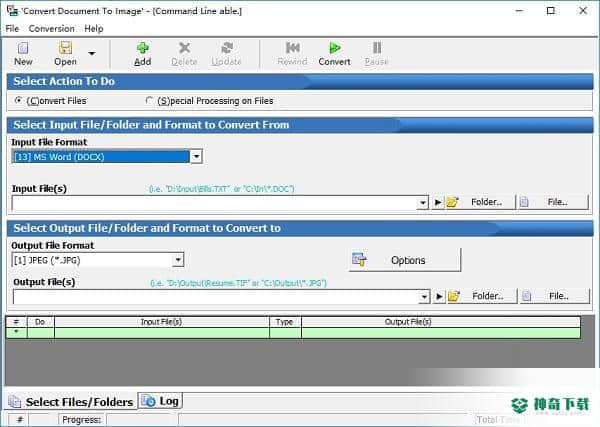Expand the Output File(s) history dropdown arrow
The width and height of the screenshot is (600, 427).
pos(424,297)
